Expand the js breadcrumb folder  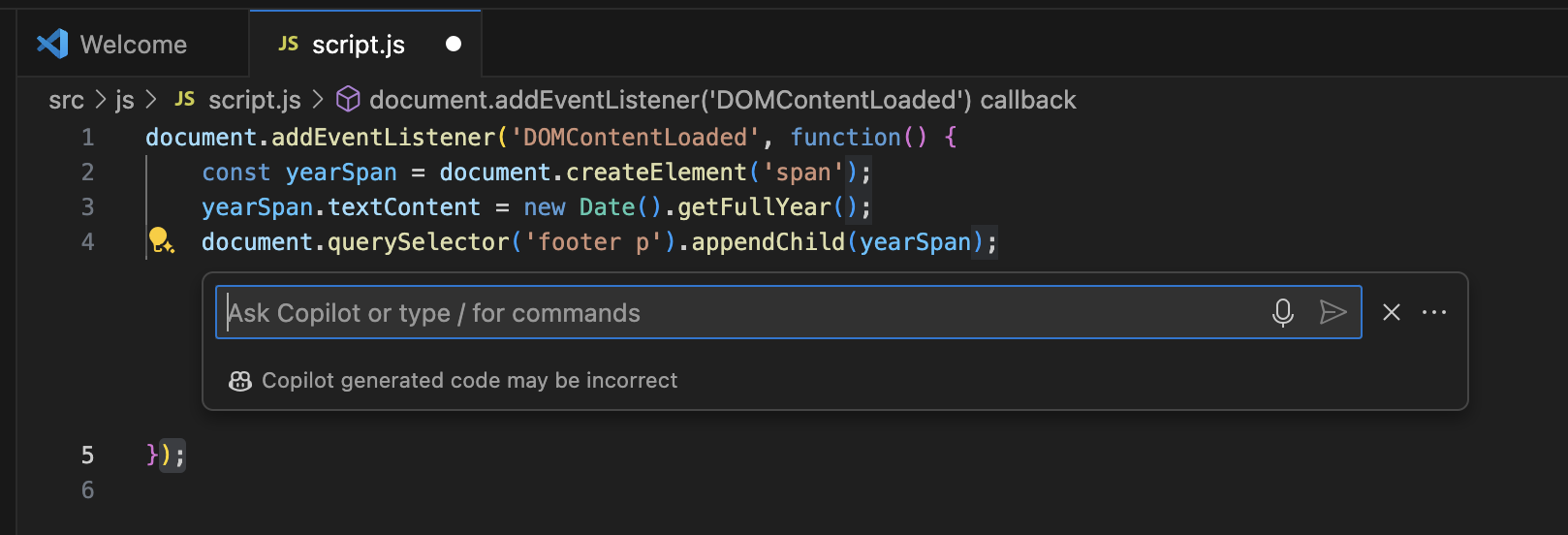point(124,100)
